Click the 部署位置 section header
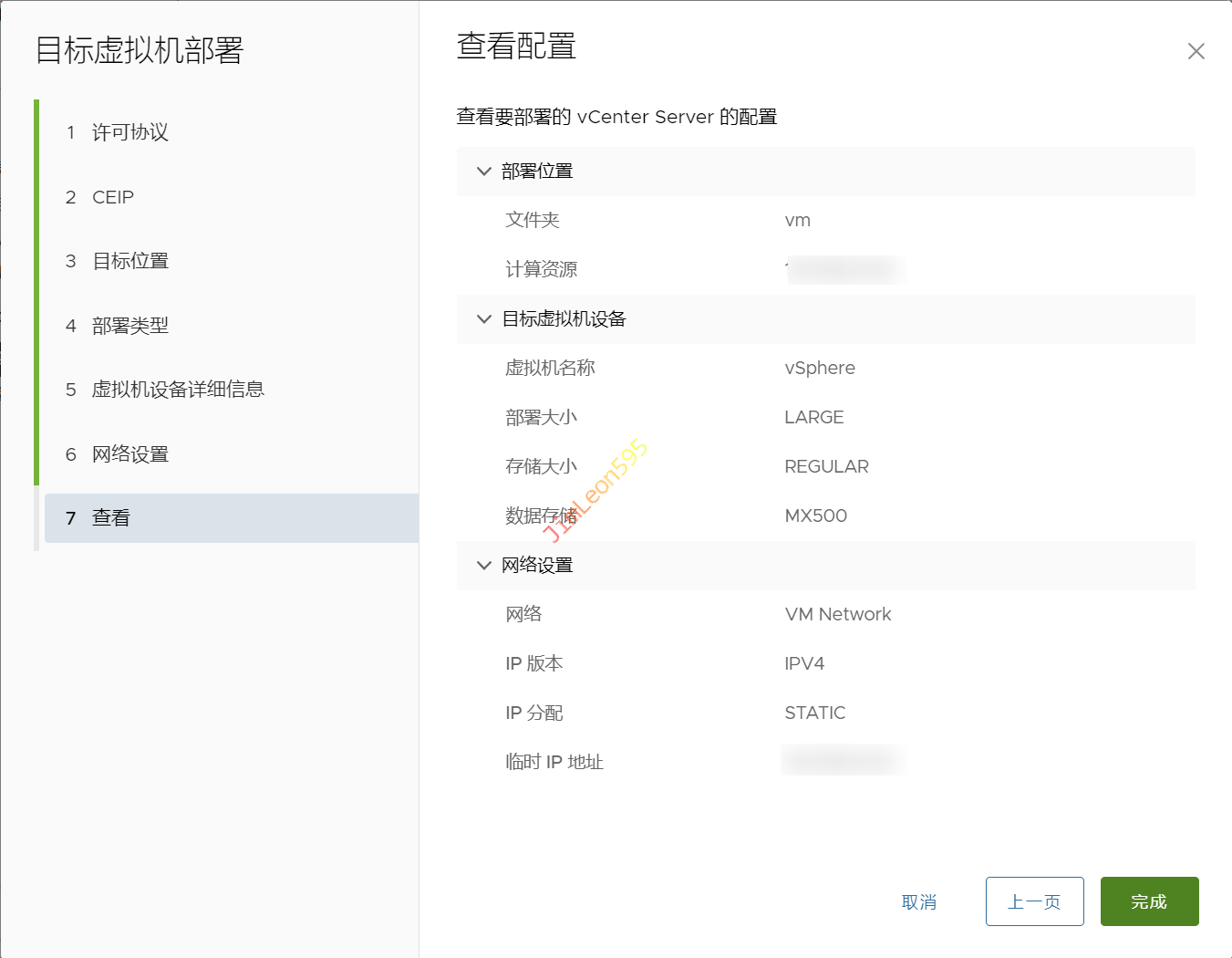The image size is (1232, 958). [537, 172]
